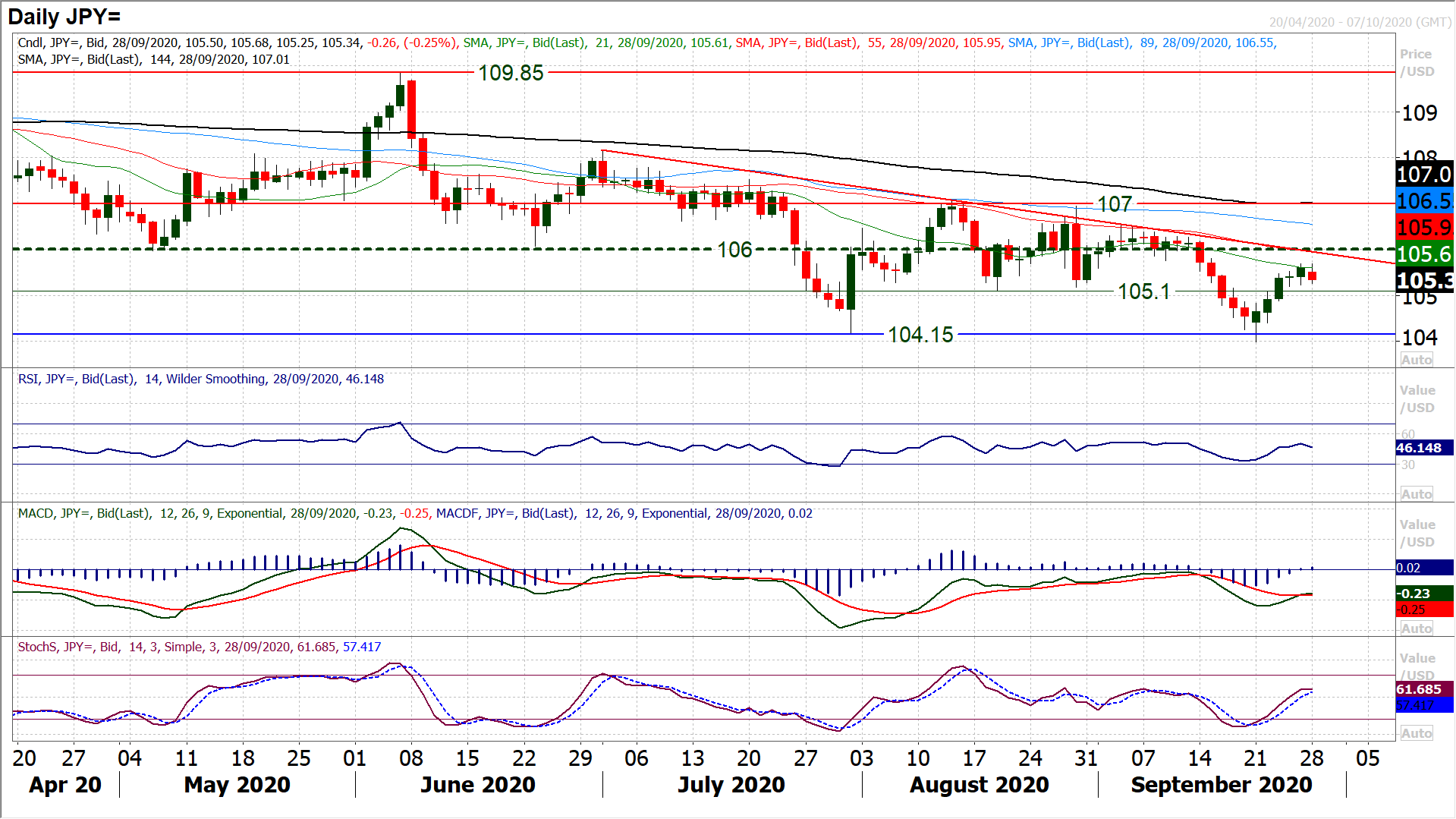Click the black 107.0 SMA price tag
This screenshot has height=819, width=1456.
coord(1423,175)
